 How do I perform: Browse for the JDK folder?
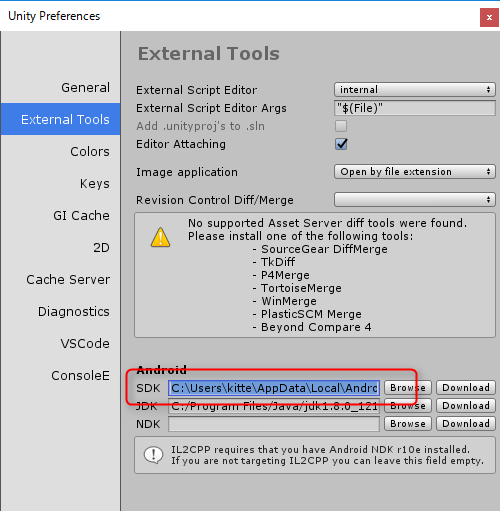point(408,406)
